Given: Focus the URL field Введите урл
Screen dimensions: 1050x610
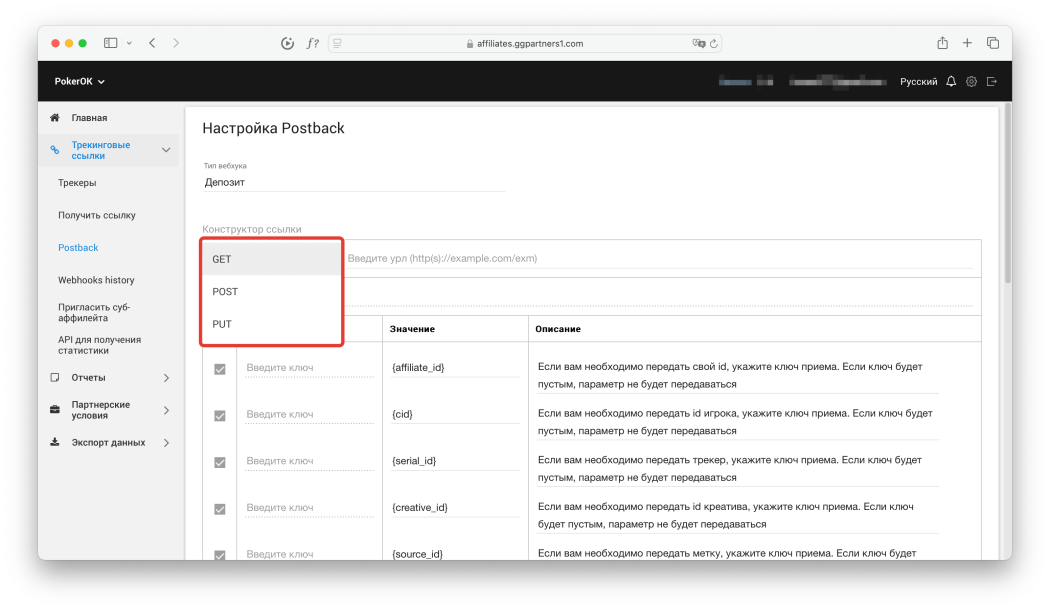Looking at the screenshot, I should pyautogui.click(x=660, y=258).
